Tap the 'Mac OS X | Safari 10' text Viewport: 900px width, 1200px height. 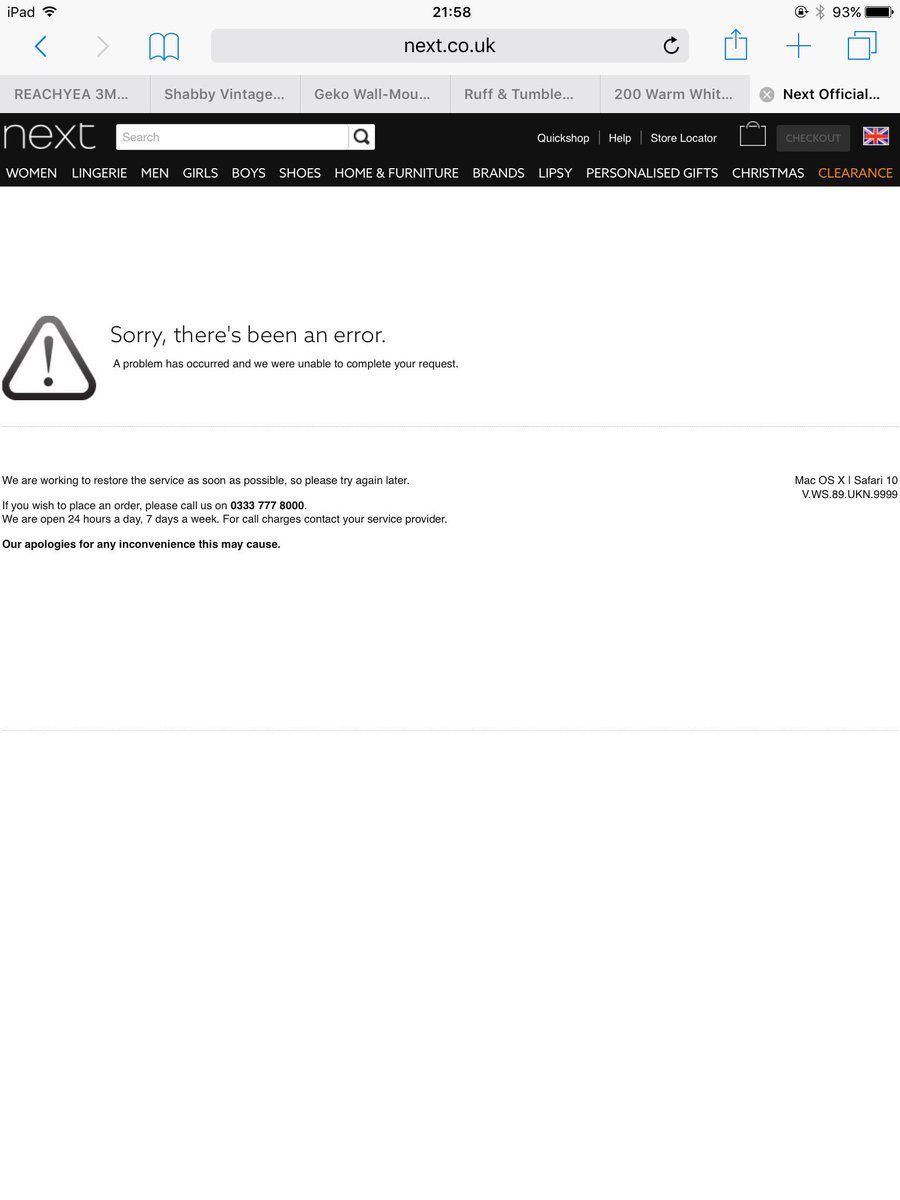click(846, 481)
